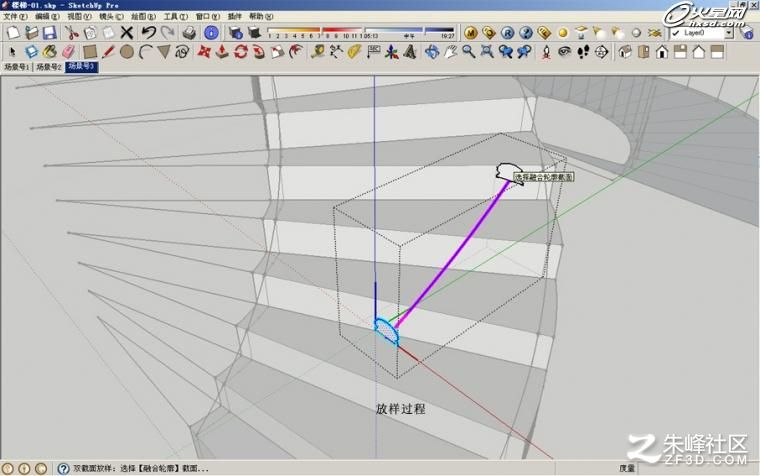Viewport: 760px width, 476px height.
Task: Click the purple loft path line
Action: pyautogui.click(x=452, y=253)
